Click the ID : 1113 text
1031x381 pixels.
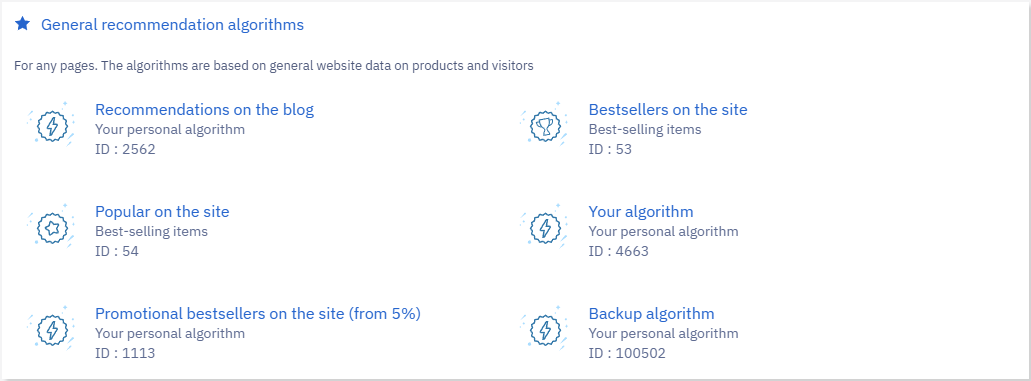point(126,353)
